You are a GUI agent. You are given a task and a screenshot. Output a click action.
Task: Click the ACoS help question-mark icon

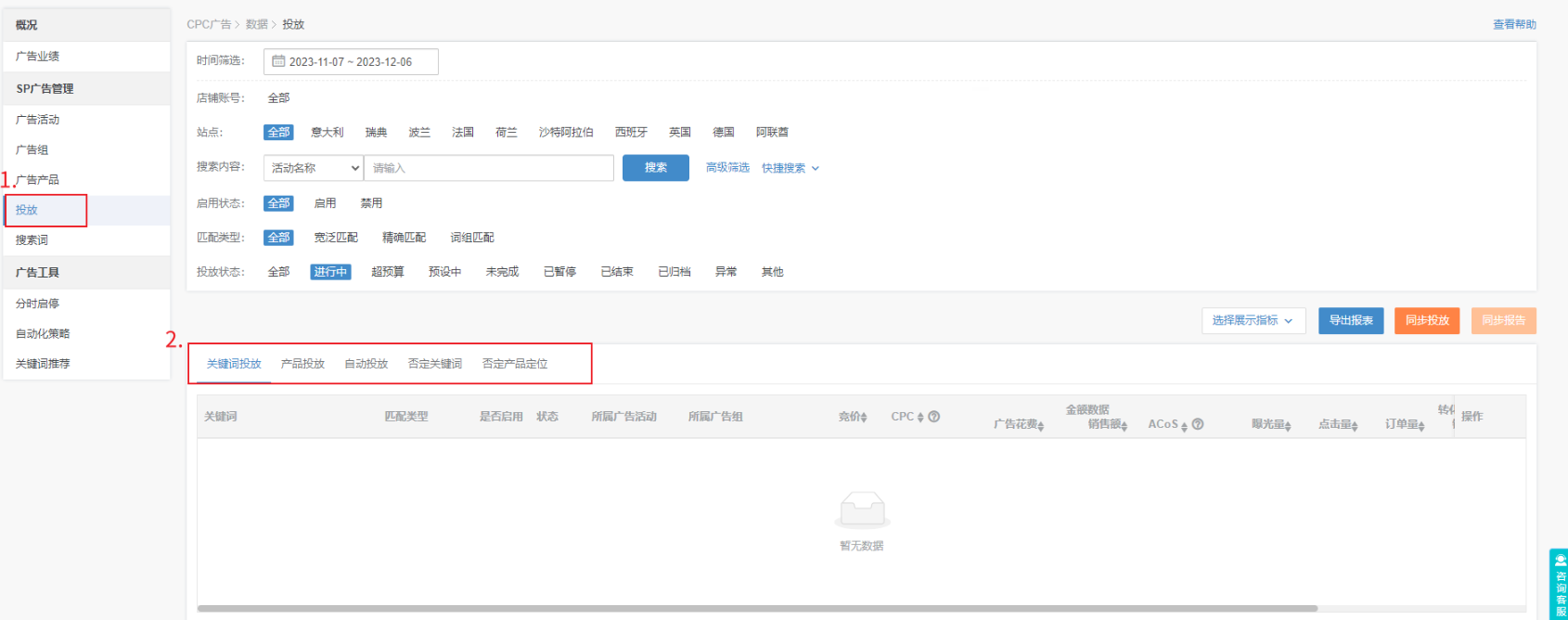[x=1198, y=424]
